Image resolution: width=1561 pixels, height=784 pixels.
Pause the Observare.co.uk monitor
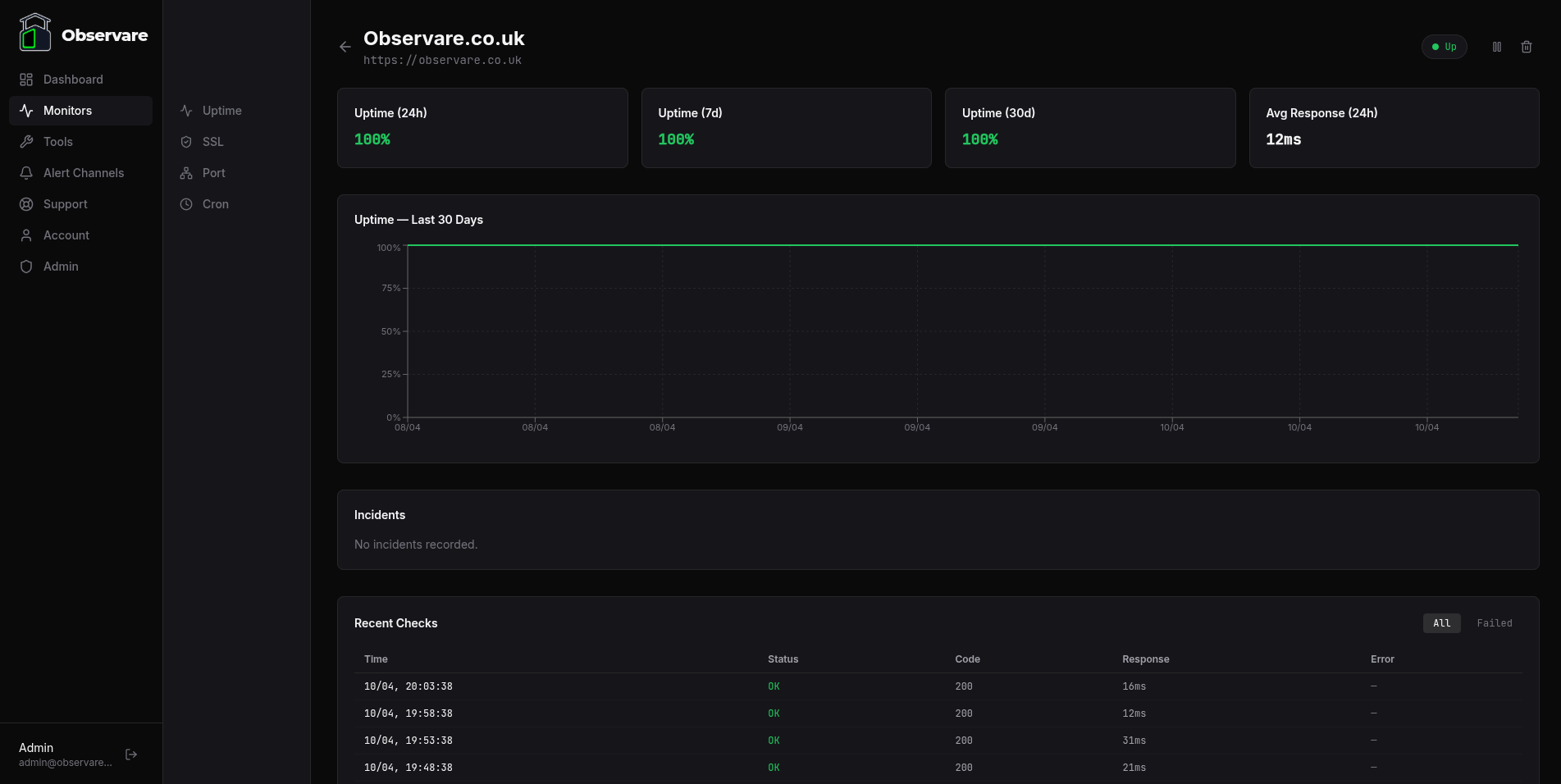[x=1496, y=47]
